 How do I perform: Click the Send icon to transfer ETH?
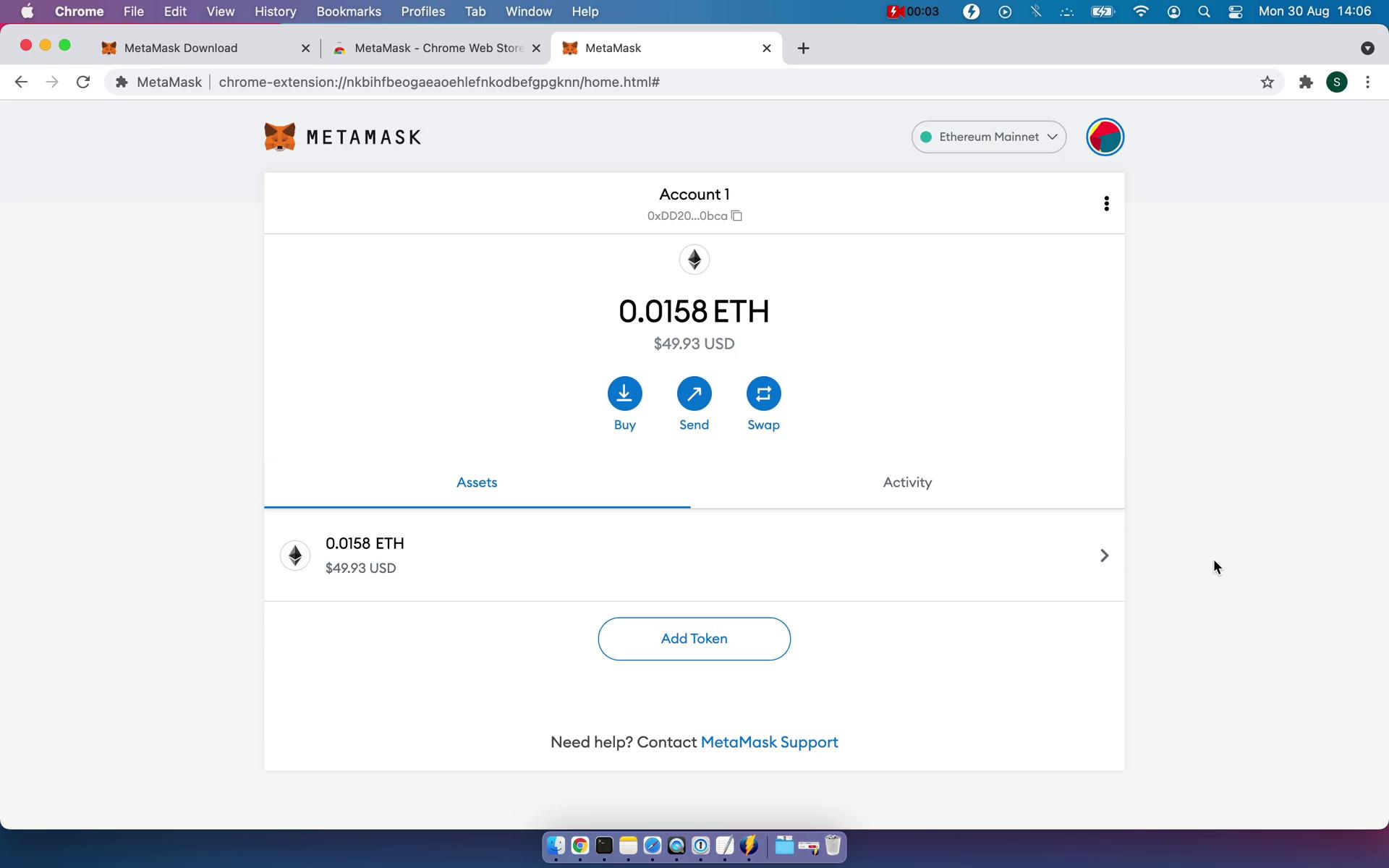coord(694,393)
